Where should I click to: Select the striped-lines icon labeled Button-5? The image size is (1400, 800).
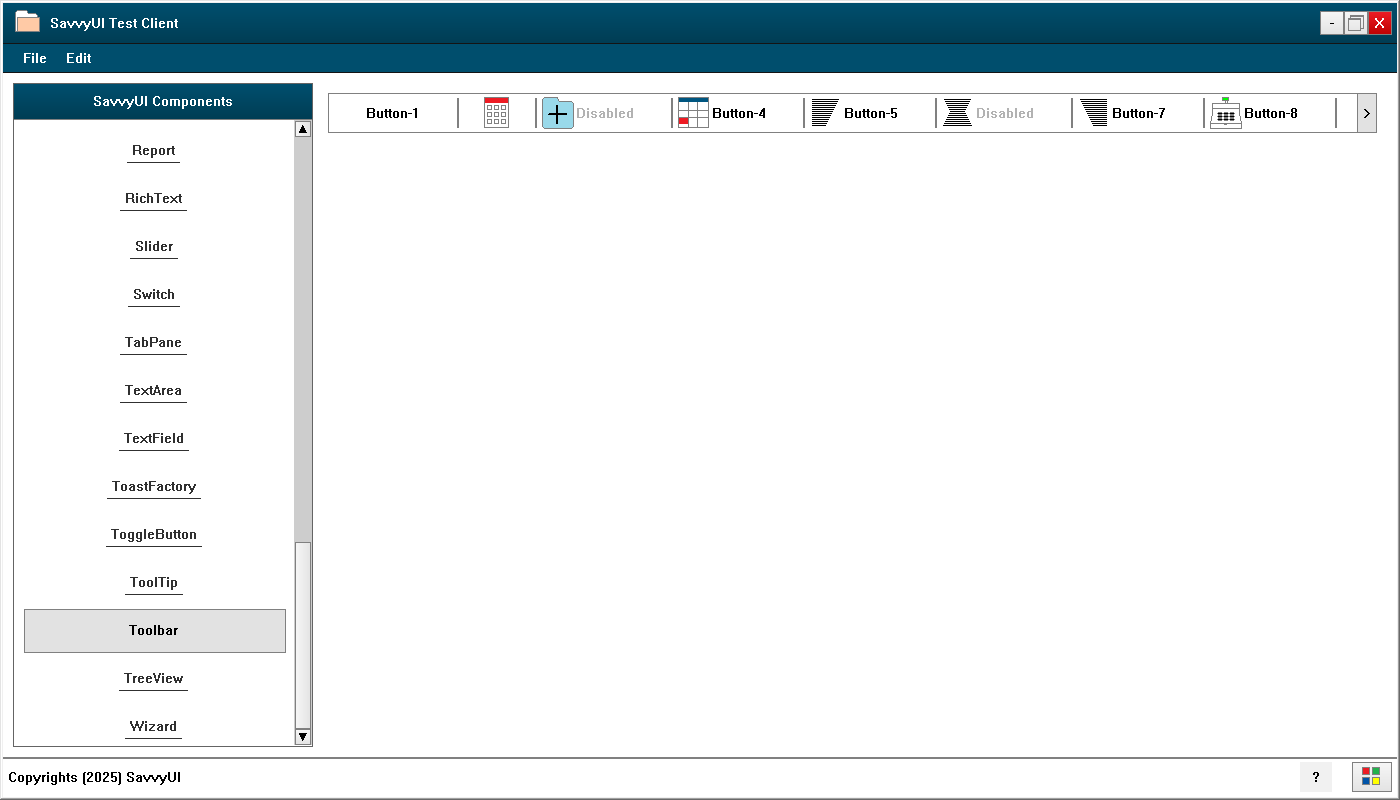click(826, 113)
